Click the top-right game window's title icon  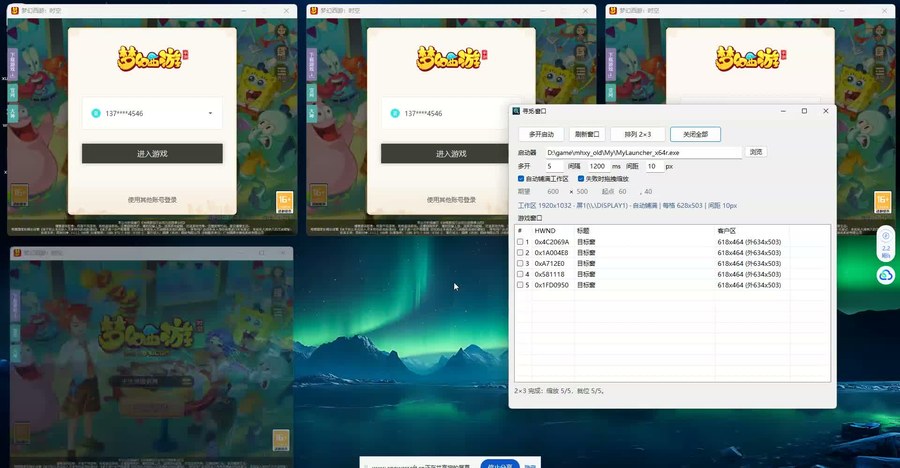613,10
